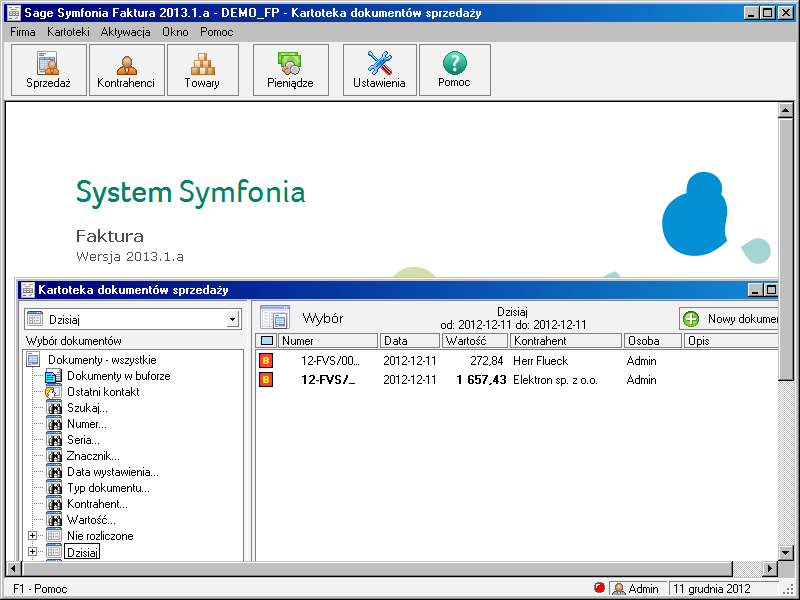Open the Pomoc menu in menu bar
This screenshot has width=800, height=600.
[216, 32]
